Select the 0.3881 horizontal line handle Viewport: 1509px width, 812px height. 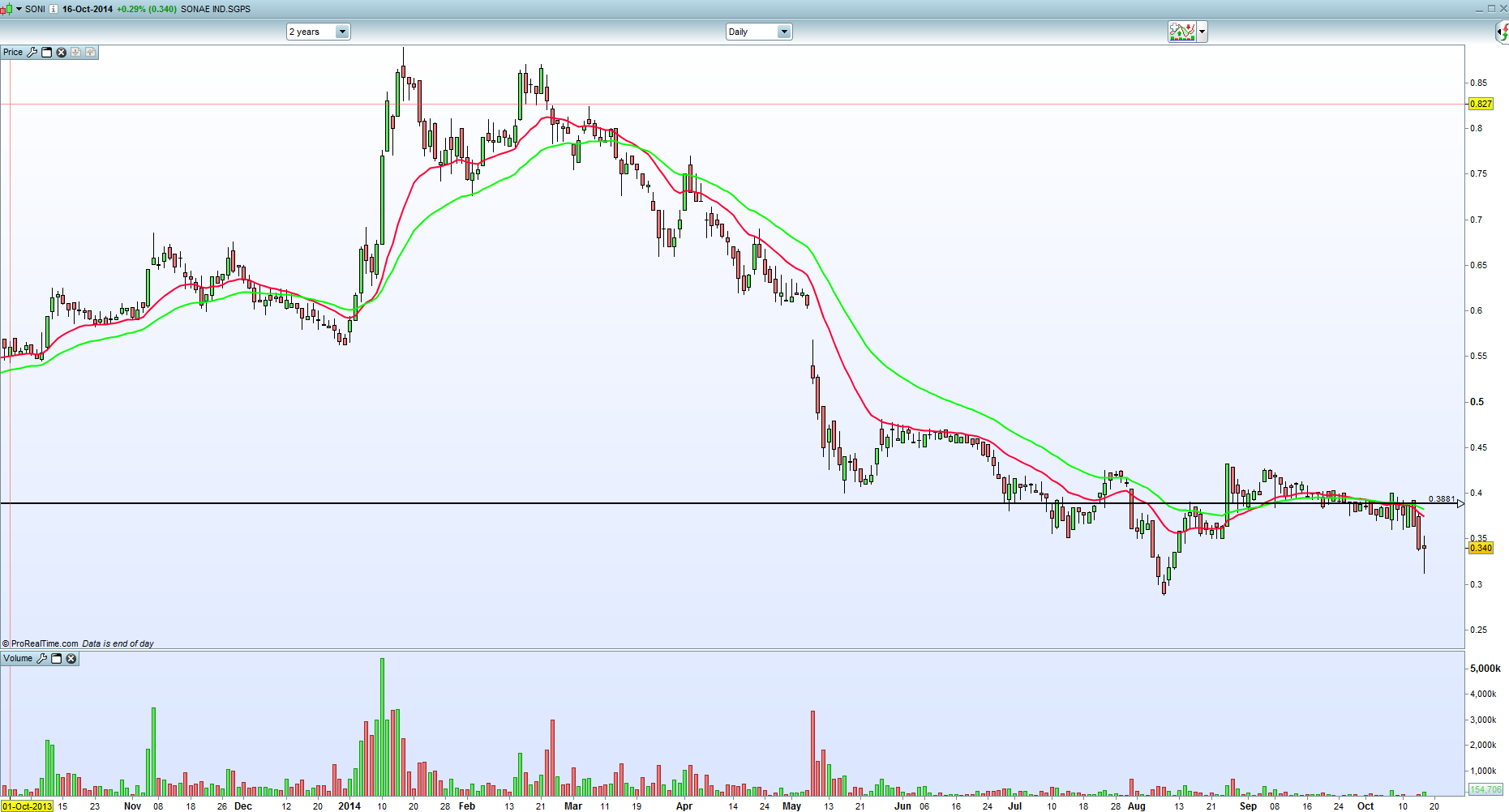(x=1460, y=503)
